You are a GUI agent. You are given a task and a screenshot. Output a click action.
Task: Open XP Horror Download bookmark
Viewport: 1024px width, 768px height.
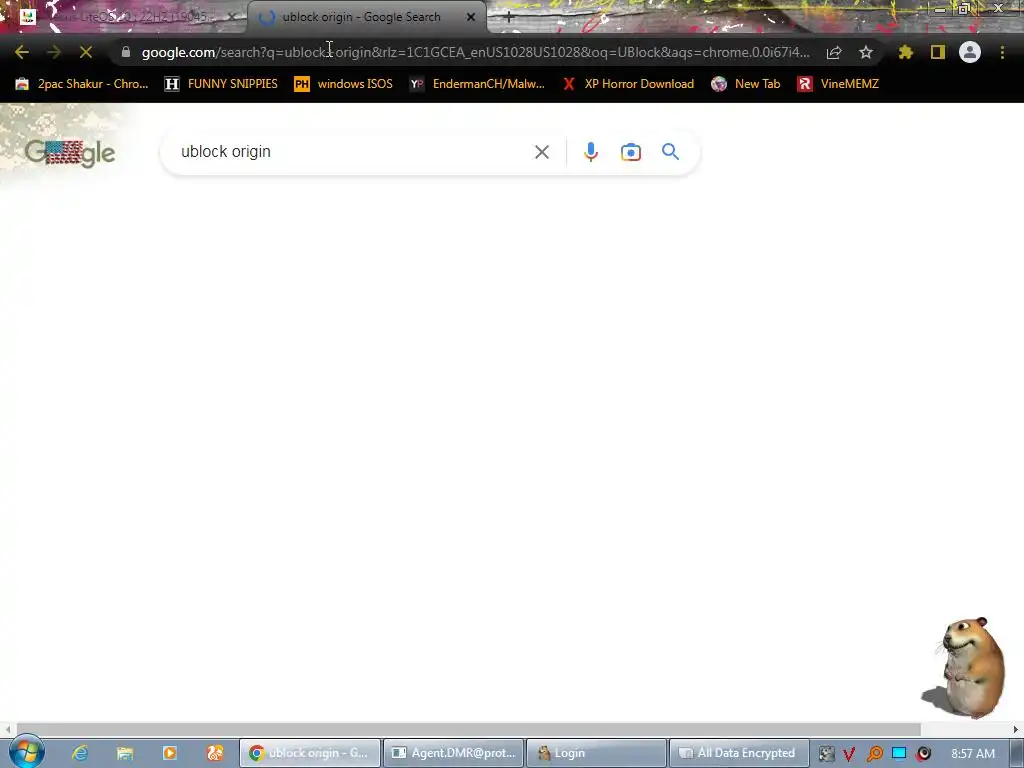click(628, 84)
